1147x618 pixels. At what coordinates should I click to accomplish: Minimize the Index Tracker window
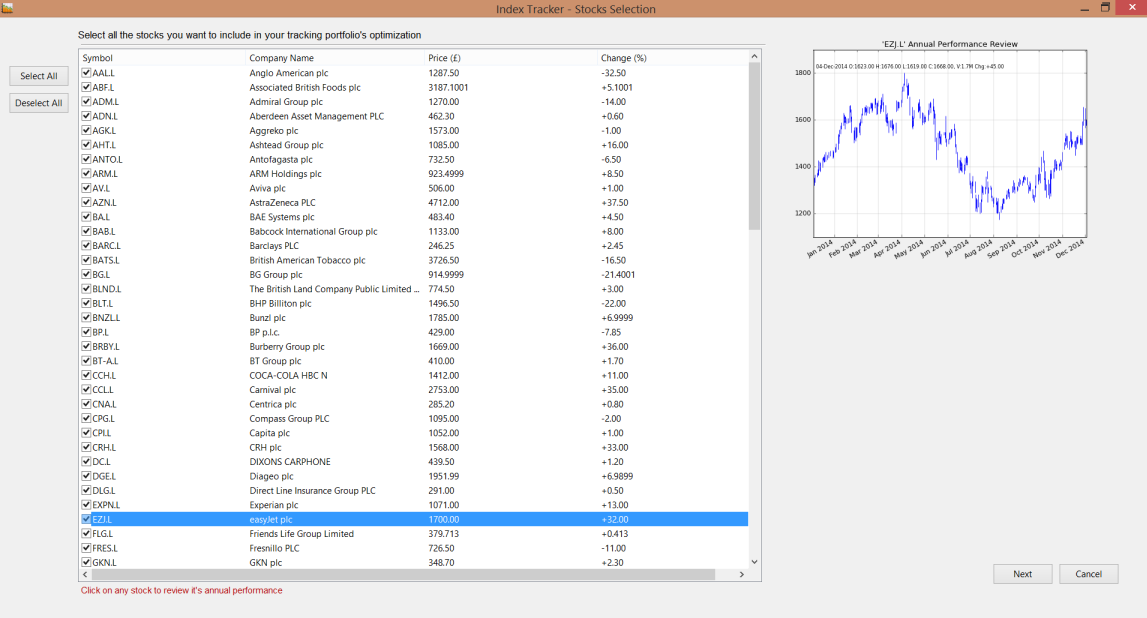pyautogui.click(x=1085, y=8)
